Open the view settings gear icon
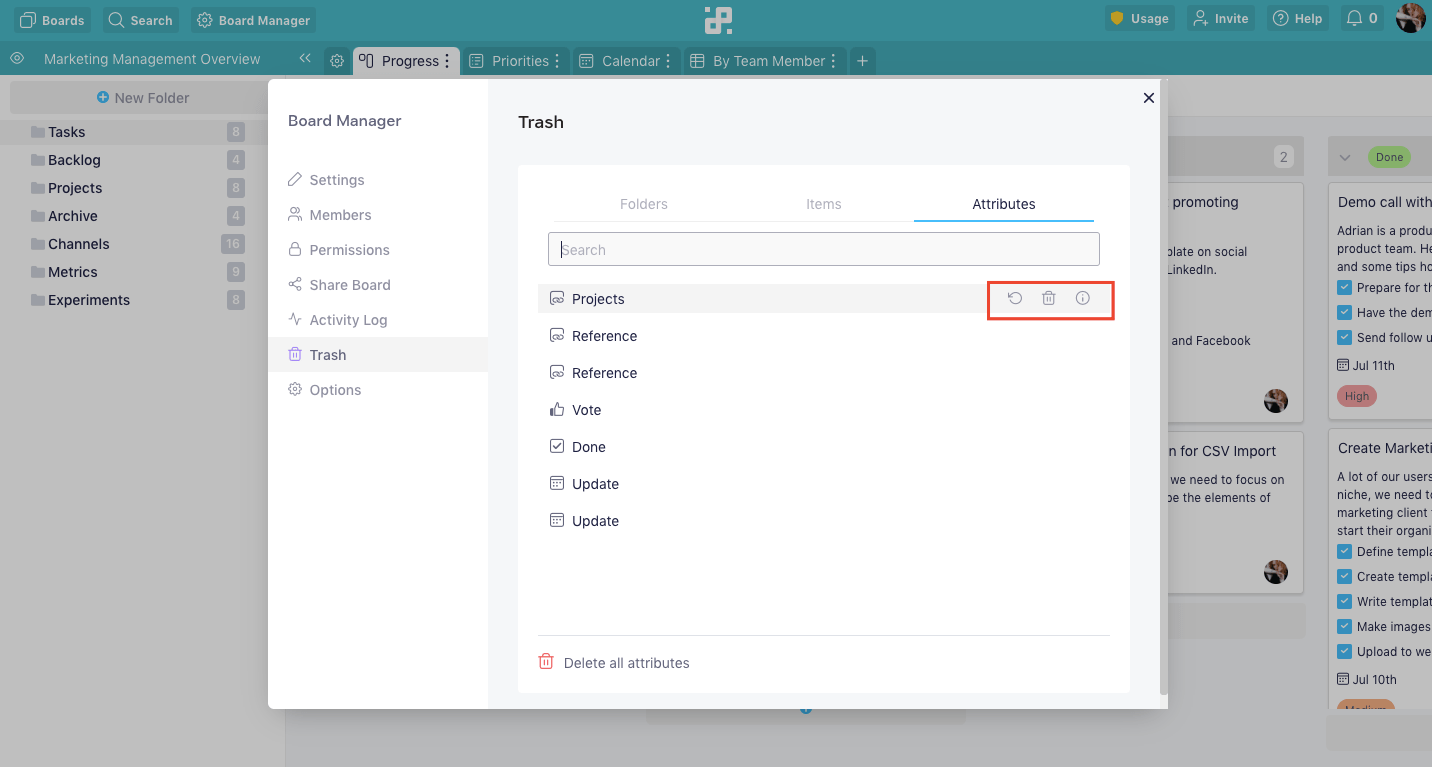 [x=337, y=61]
